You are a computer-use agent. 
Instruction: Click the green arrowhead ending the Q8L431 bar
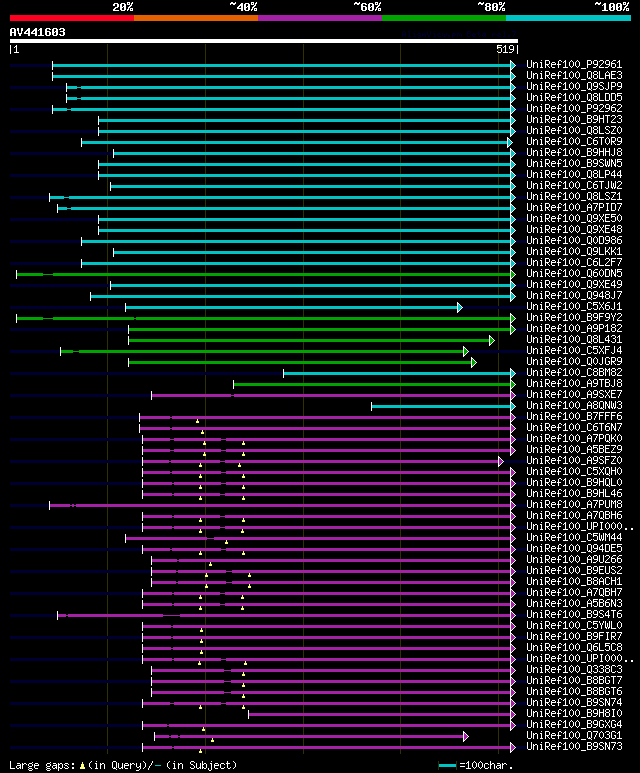pos(492,341)
